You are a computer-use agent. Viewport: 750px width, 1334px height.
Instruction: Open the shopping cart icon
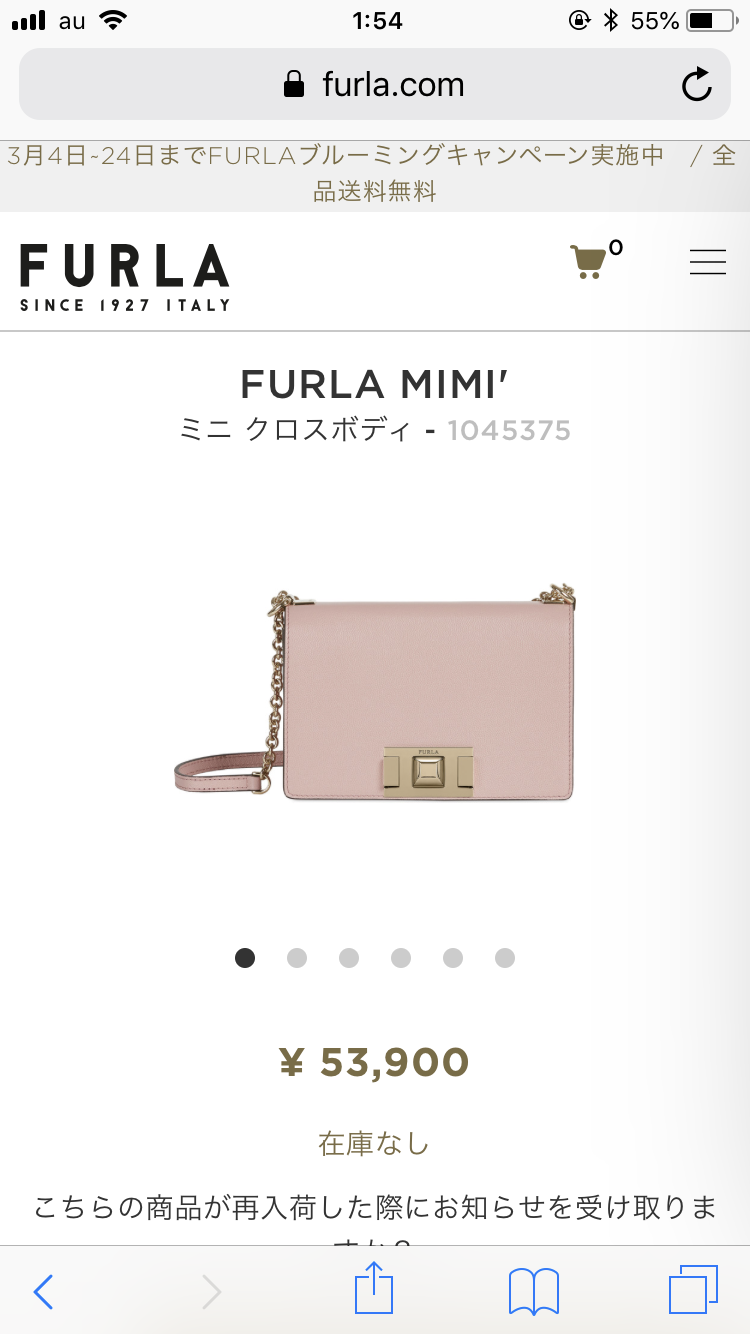588,262
